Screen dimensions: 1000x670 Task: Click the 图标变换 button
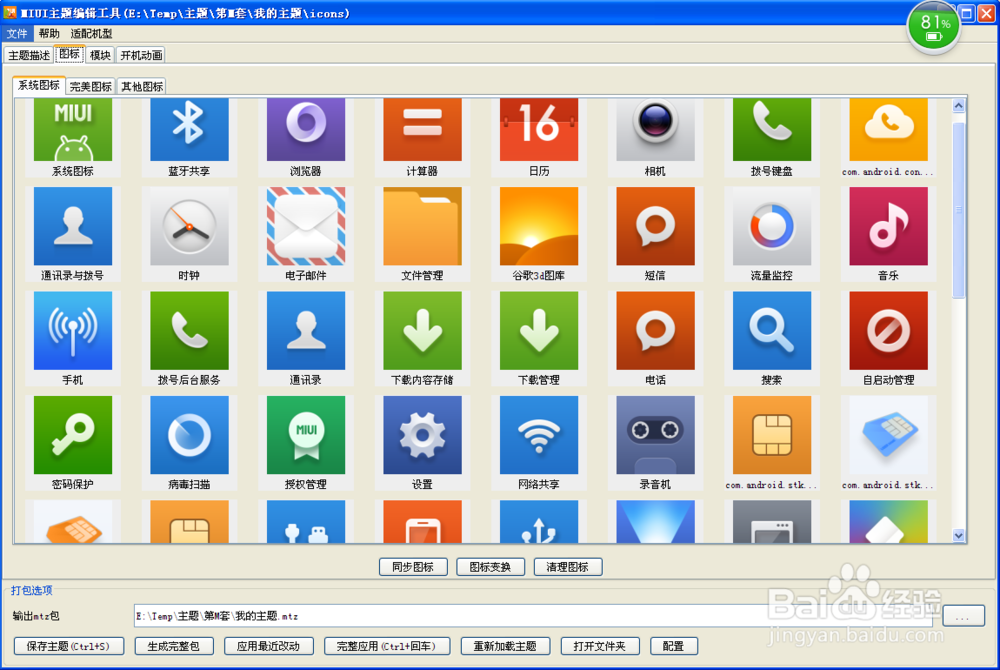coord(490,567)
